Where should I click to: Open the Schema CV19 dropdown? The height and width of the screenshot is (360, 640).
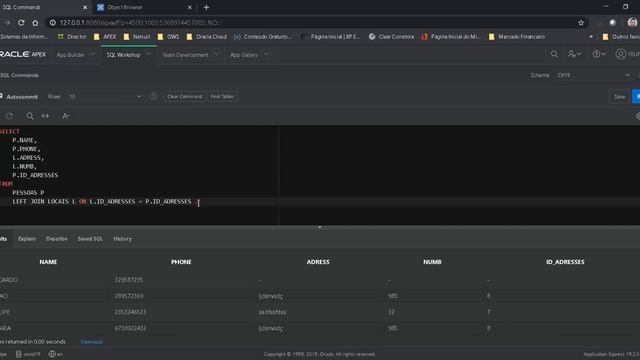pyautogui.click(x=594, y=75)
